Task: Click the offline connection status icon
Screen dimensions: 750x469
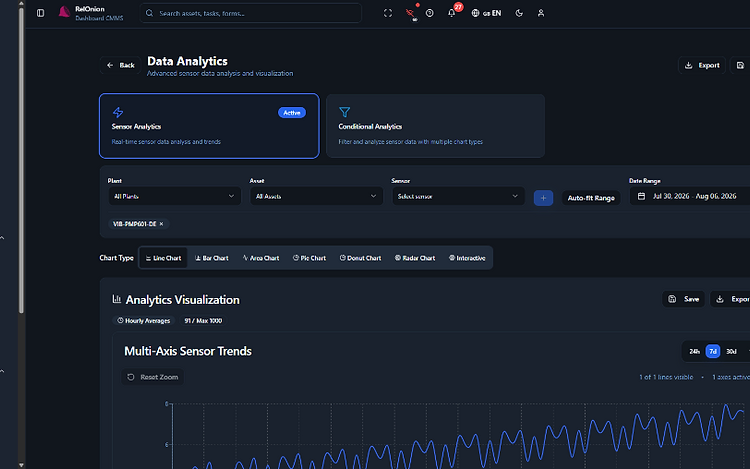Action: pos(410,13)
